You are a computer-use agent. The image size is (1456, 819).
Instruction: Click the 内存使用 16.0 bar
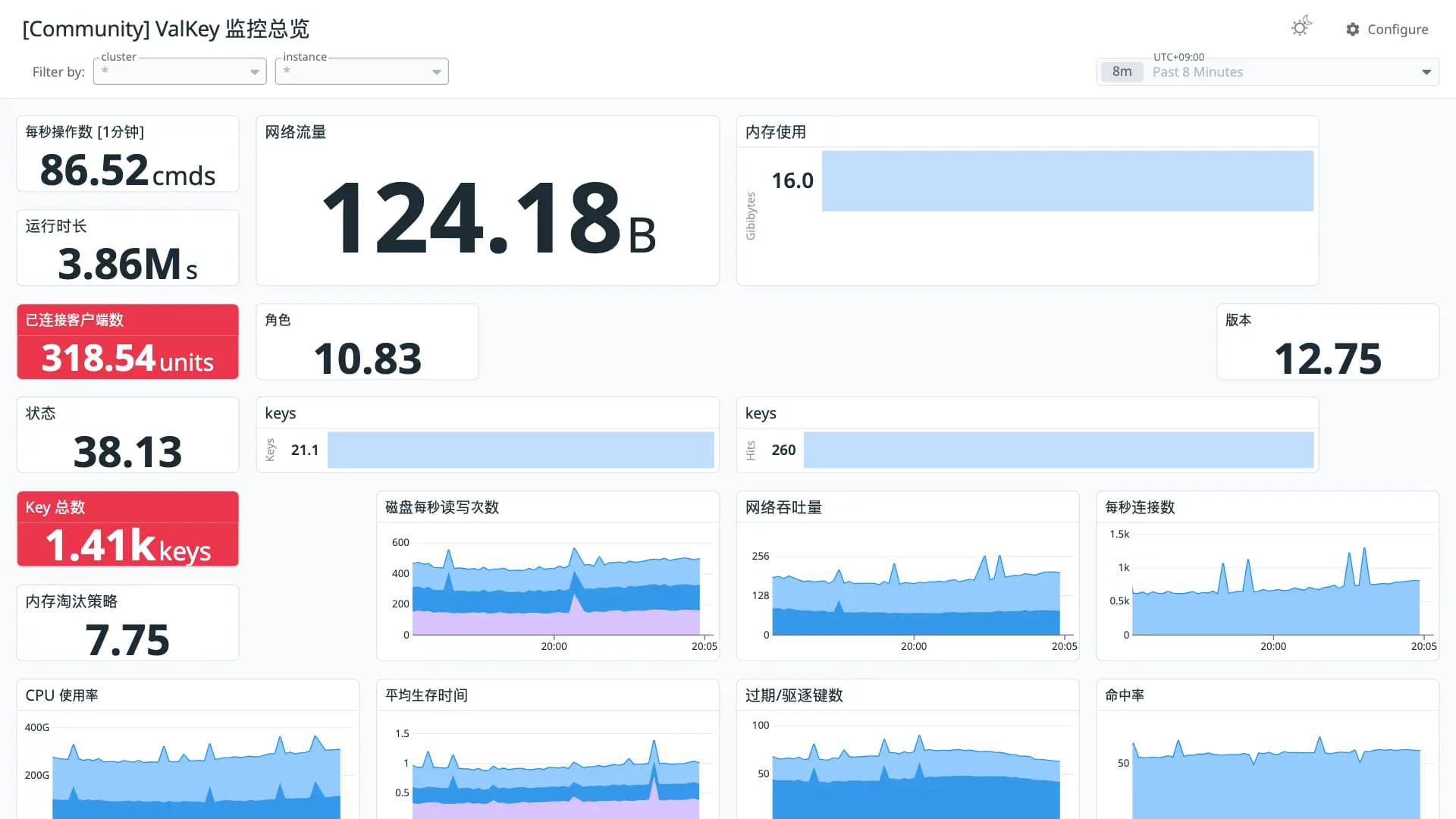(x=1067, y=180)
